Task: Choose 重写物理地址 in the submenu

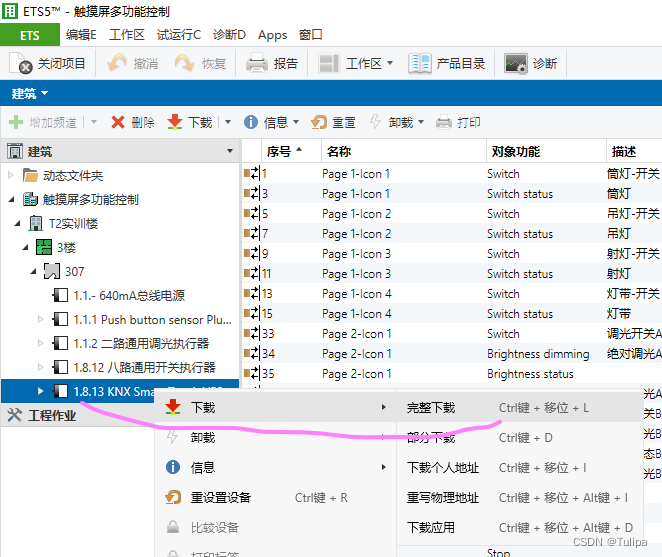Action: point(520,497)
